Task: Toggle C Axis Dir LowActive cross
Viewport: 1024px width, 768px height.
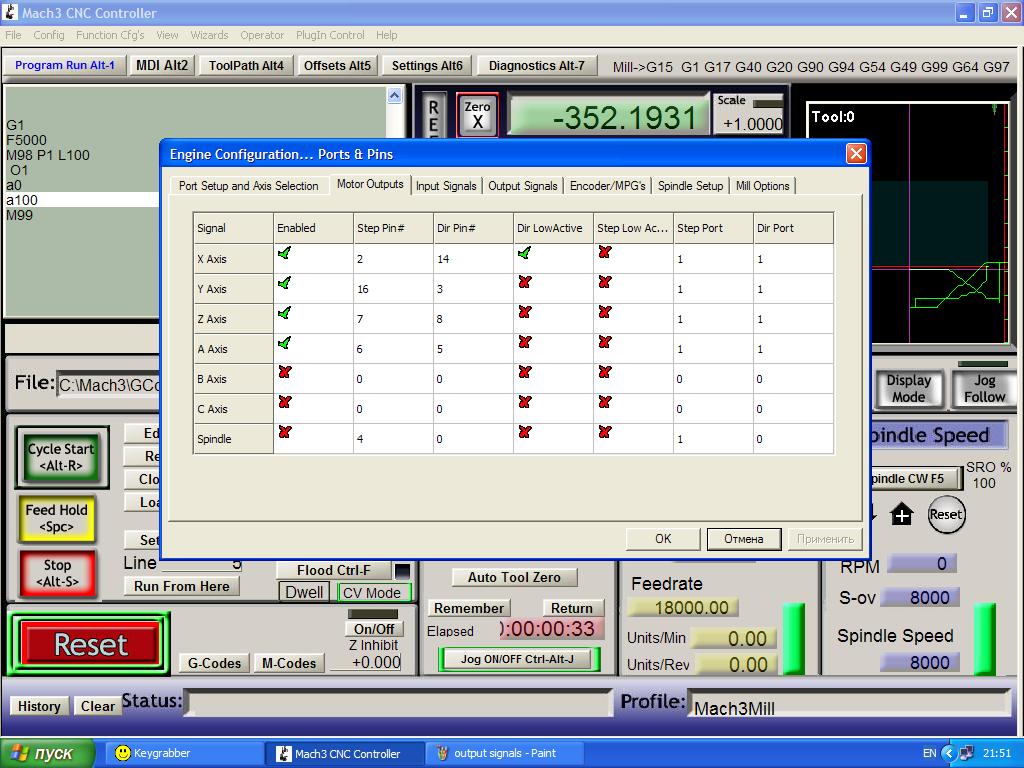Action: pos(524,402)
